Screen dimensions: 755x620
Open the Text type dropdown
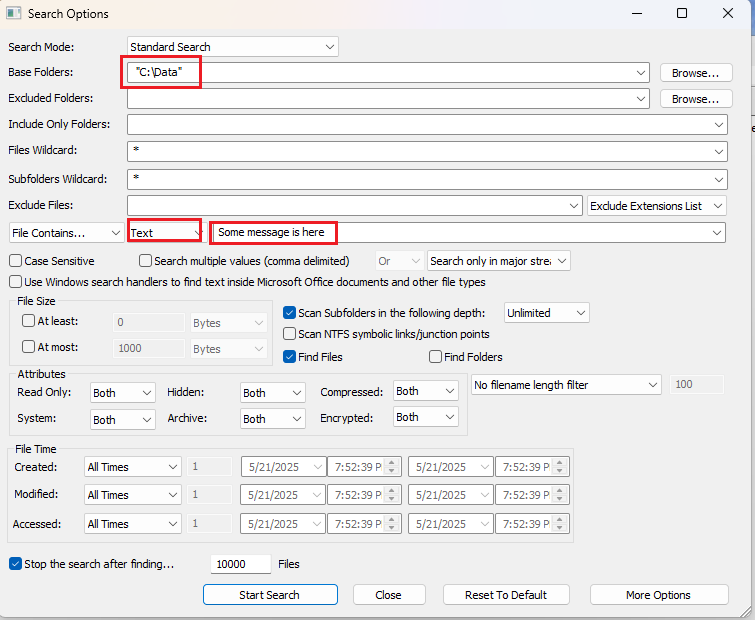click(x=165, y=233)
